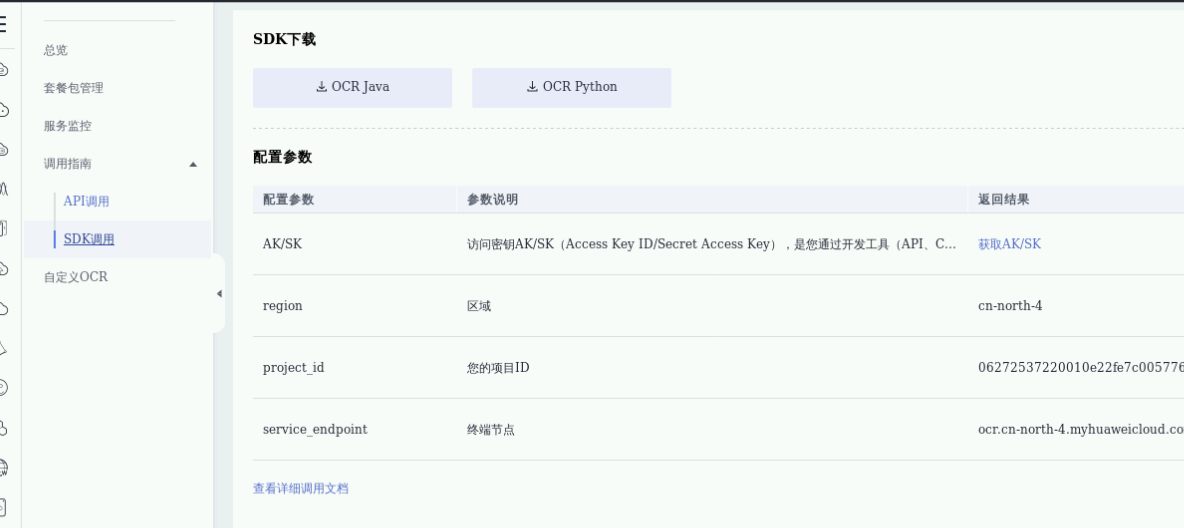Click the cn-north-4 region value
1184x528 pixels.
[x=1010, y=306]
